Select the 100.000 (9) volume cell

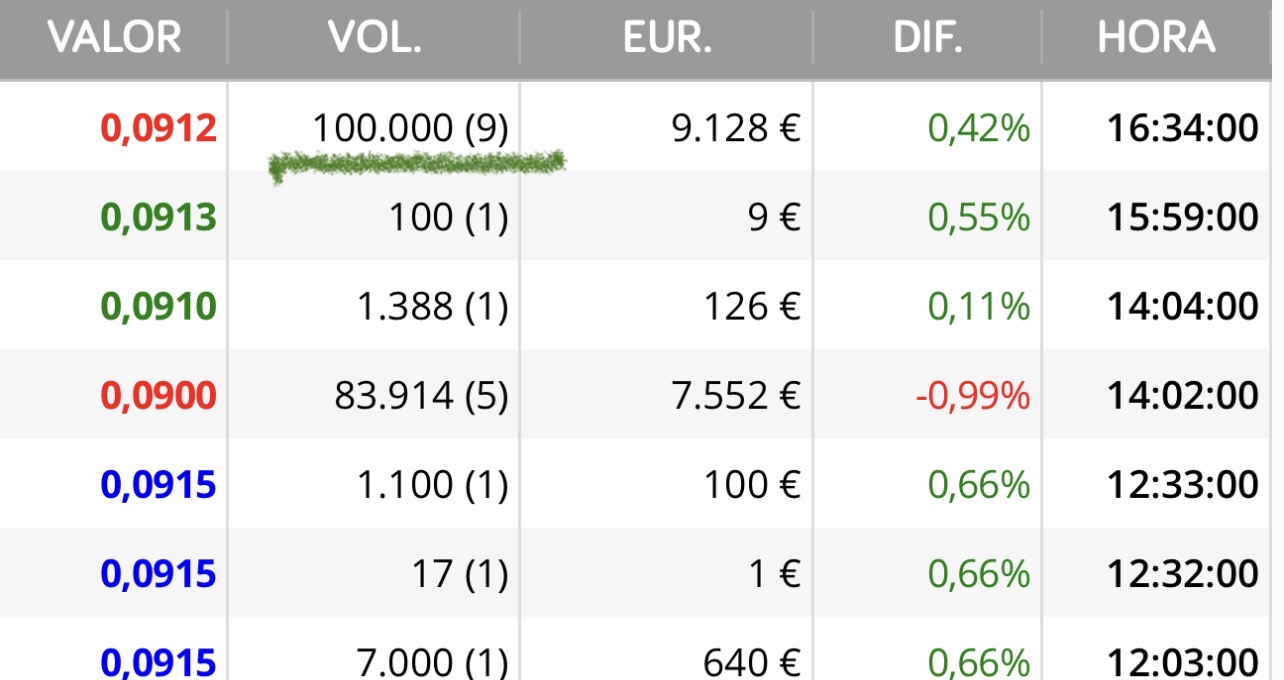point(410,129)
